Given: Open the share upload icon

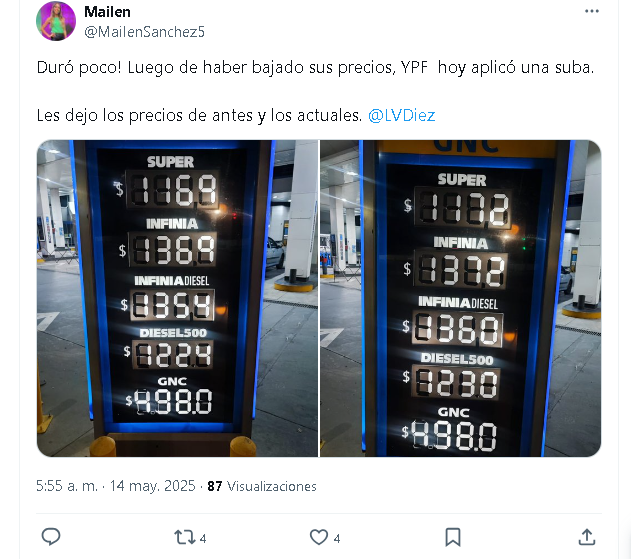Looking at the screenshot, I should (x=587, y=537).
